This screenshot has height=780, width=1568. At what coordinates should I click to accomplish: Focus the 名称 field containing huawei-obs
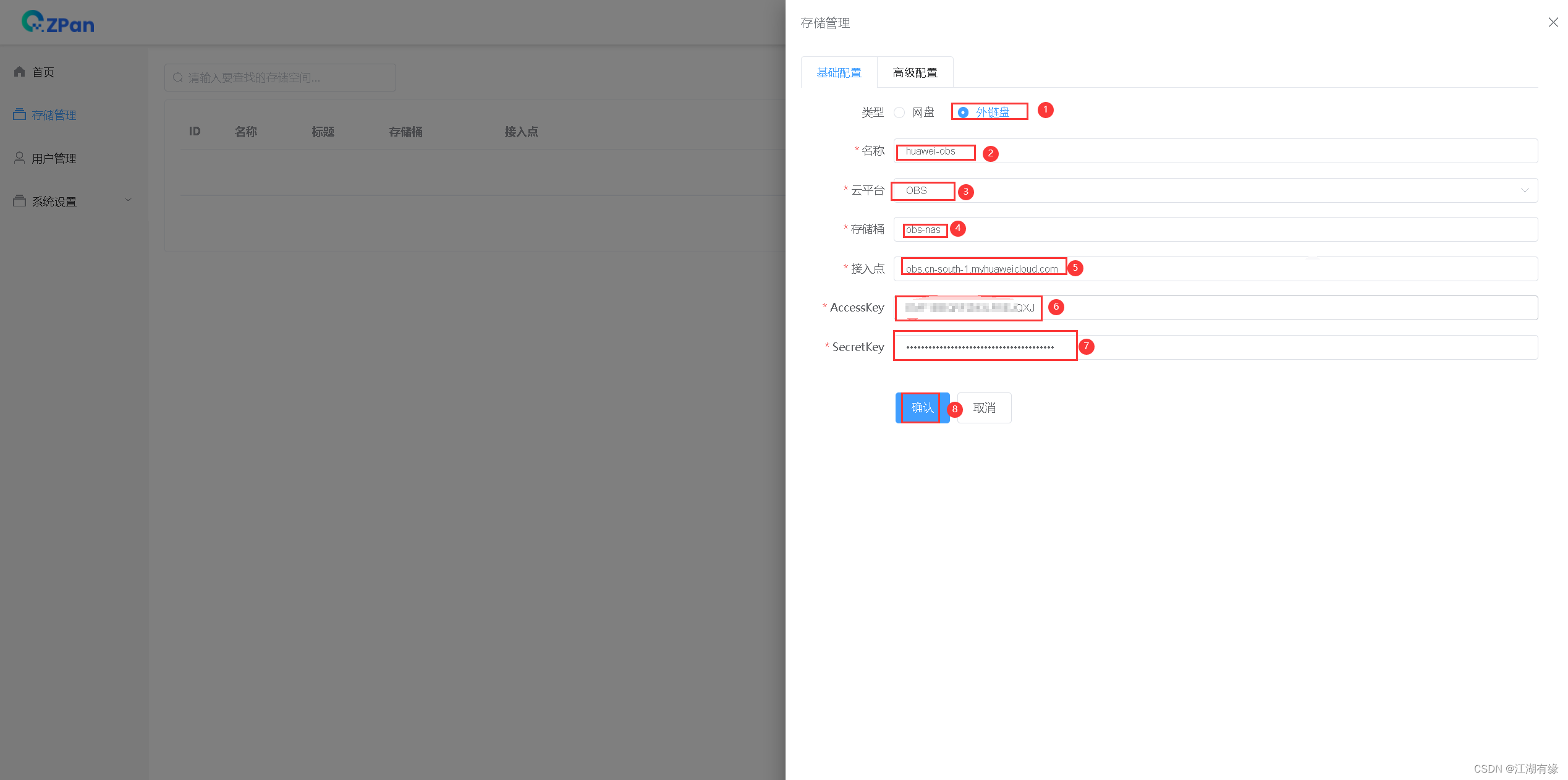1216,151
